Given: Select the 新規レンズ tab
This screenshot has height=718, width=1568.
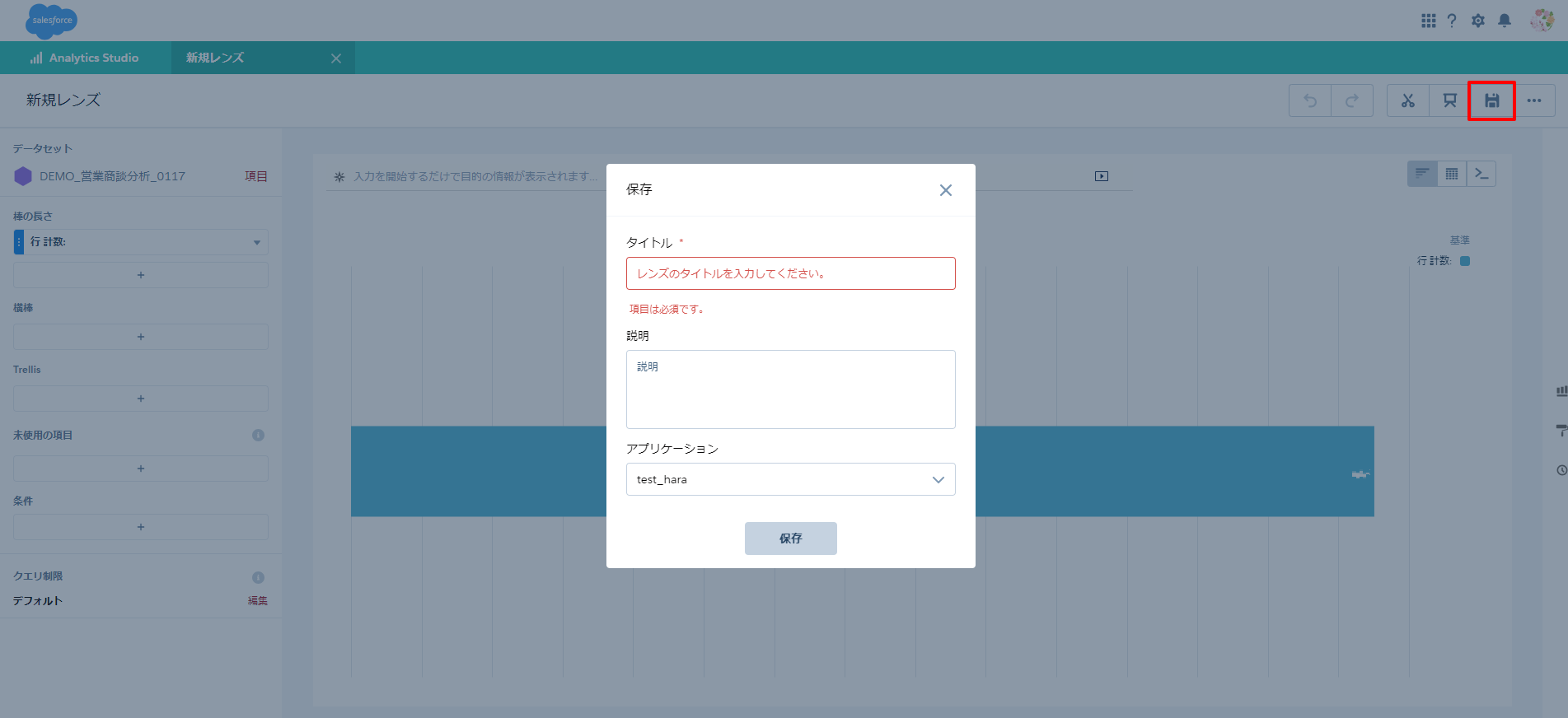Looking at the screenshot, I should coord(215,58).
